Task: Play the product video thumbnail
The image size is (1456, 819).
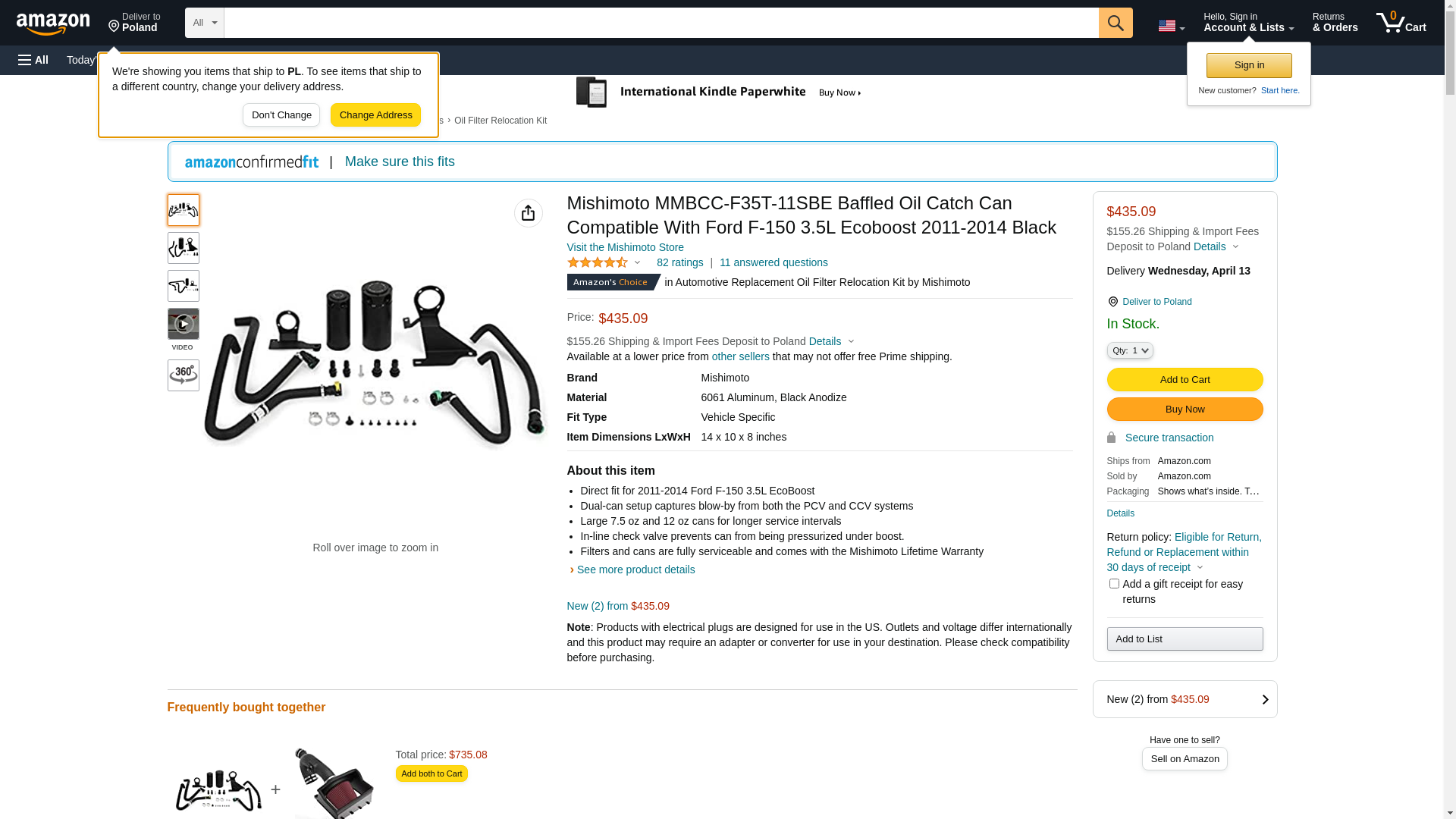Action: tap(183, 325)
